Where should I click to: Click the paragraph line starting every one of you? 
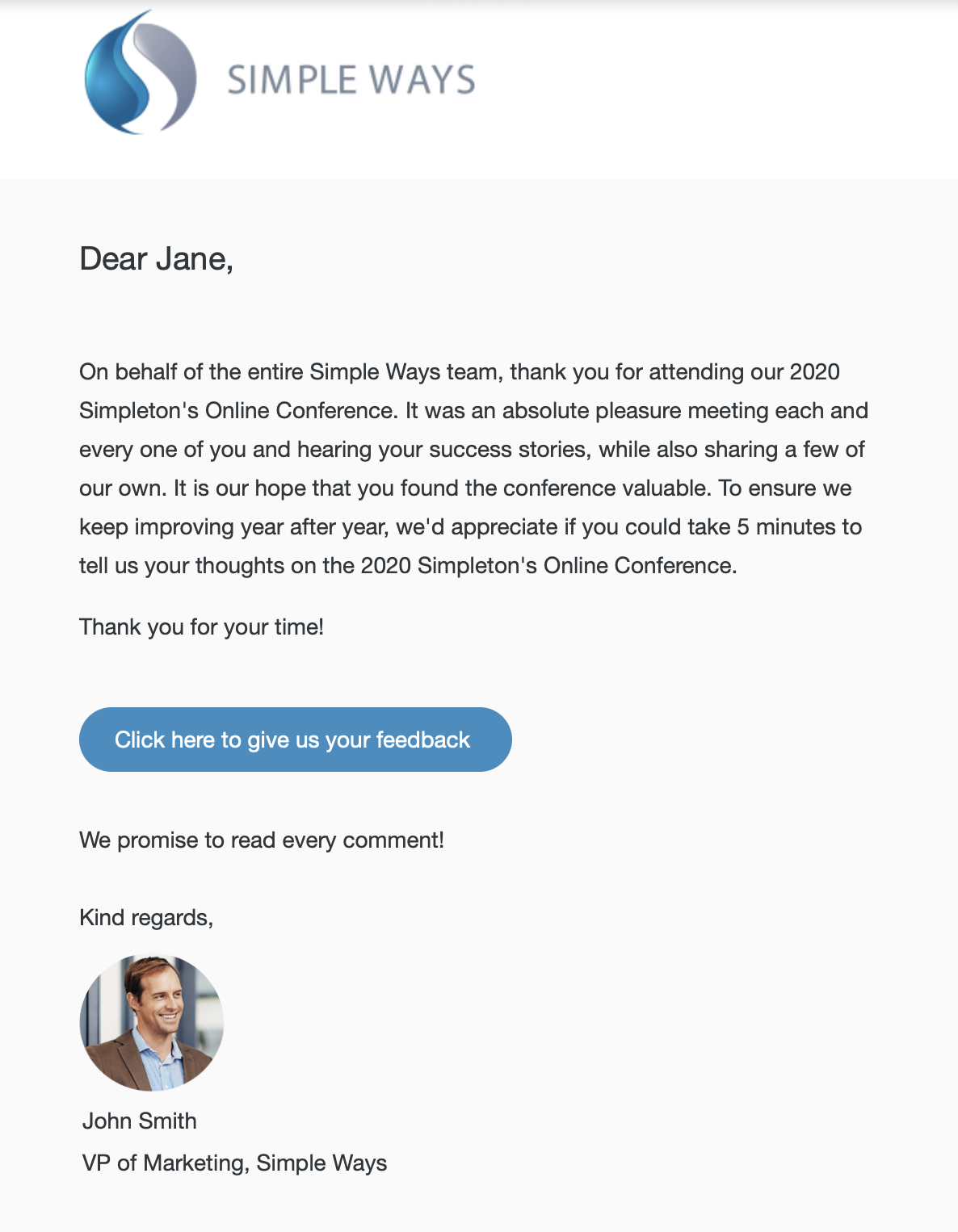coord(472,450)
